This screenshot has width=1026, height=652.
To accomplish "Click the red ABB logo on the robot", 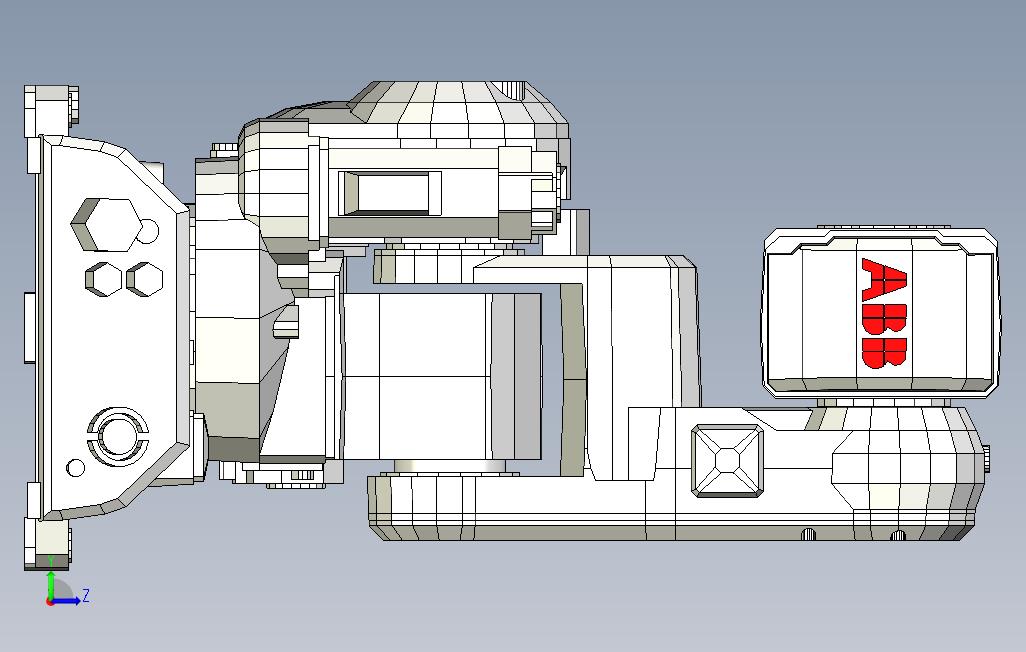I will (885, 313).
